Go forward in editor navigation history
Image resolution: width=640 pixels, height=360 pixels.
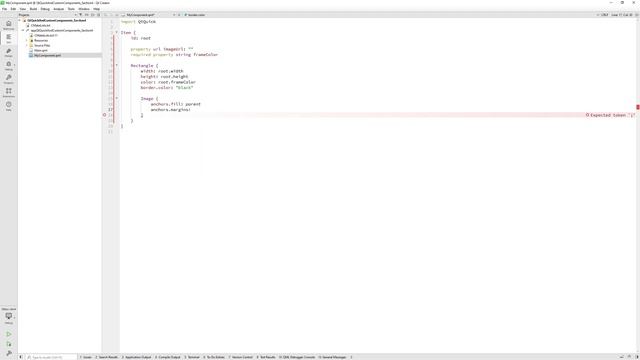[x=111, y=15]
